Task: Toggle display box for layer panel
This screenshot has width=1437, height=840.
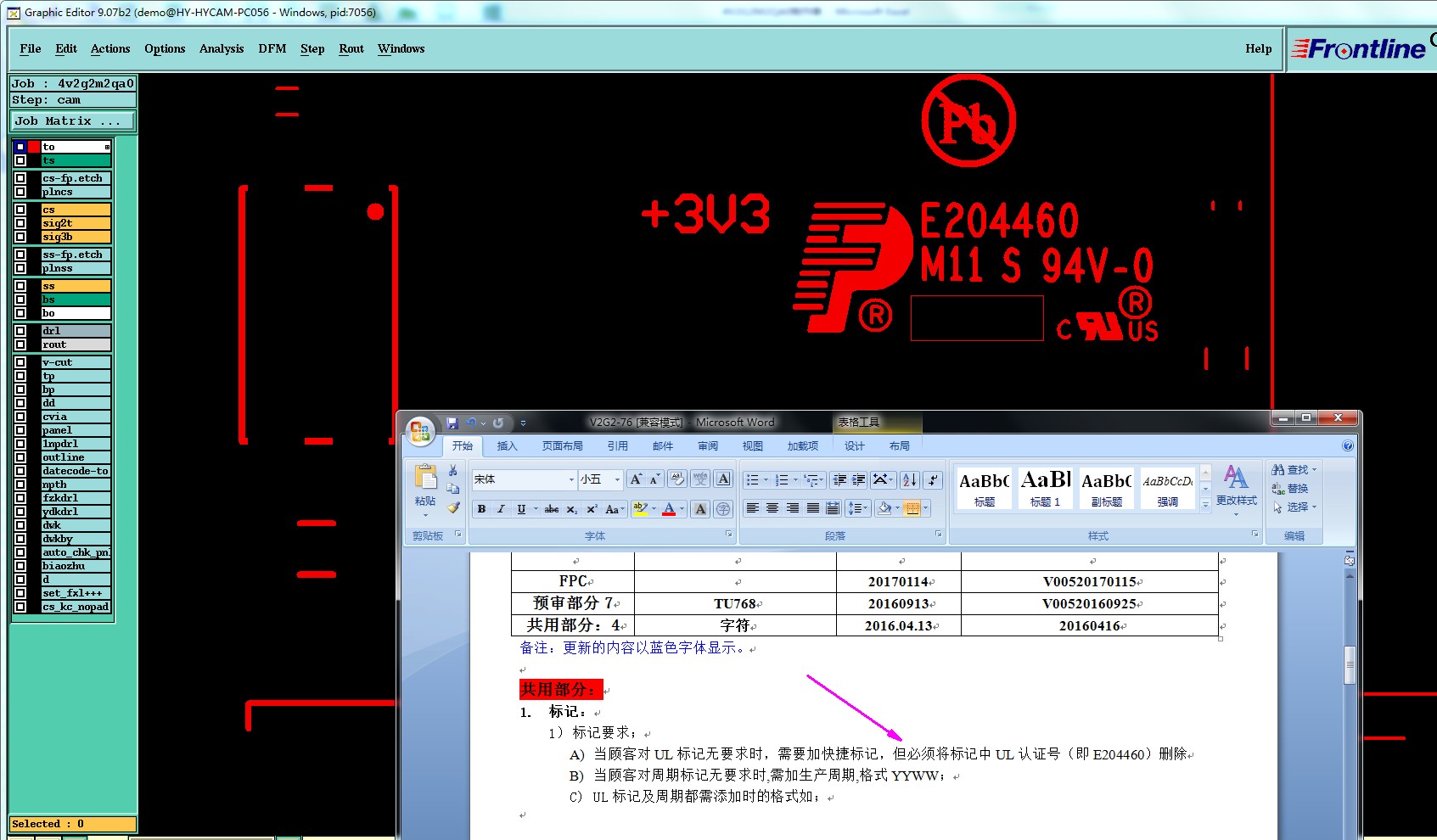Action: pos(20,430)
